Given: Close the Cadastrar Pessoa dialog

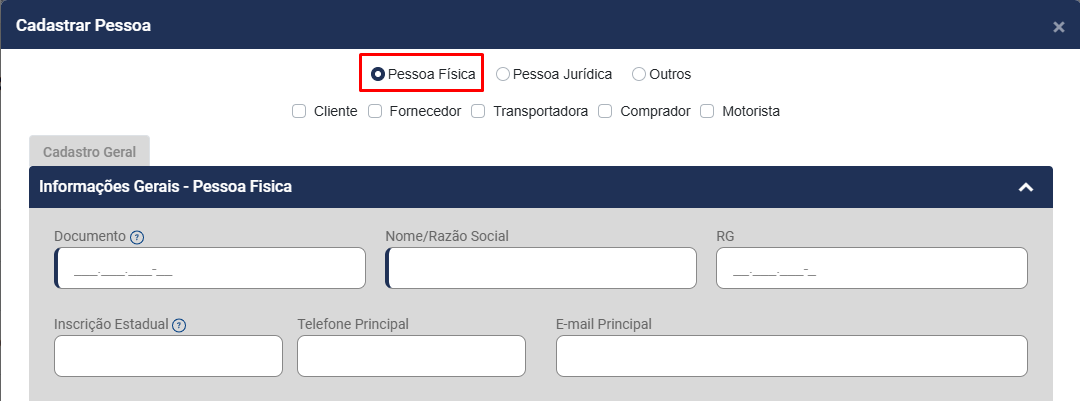Looking at the screenshot, I should [1059, 27].
